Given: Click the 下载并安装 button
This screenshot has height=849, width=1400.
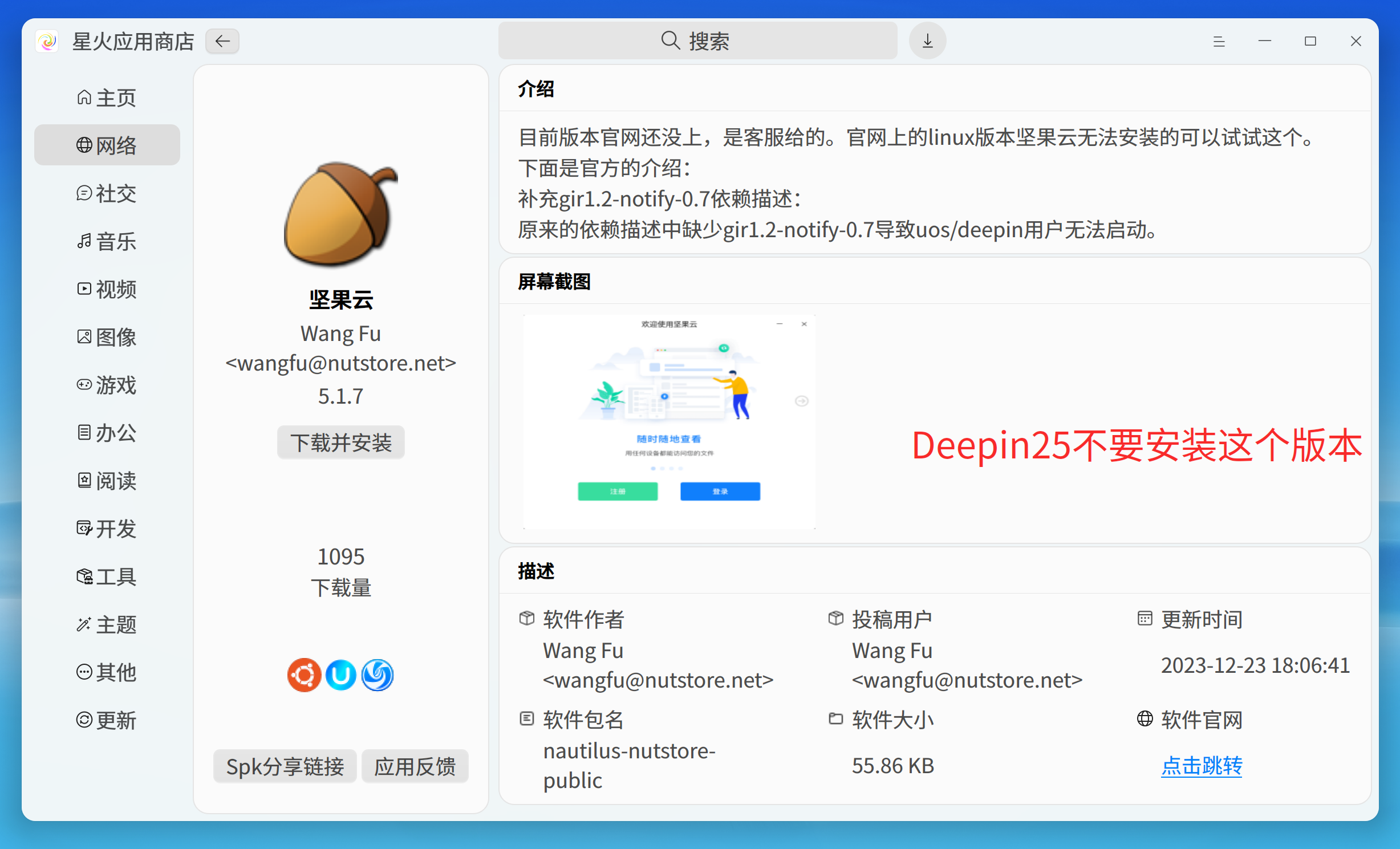Looking at the screenshot, I should tap(340, 442).
